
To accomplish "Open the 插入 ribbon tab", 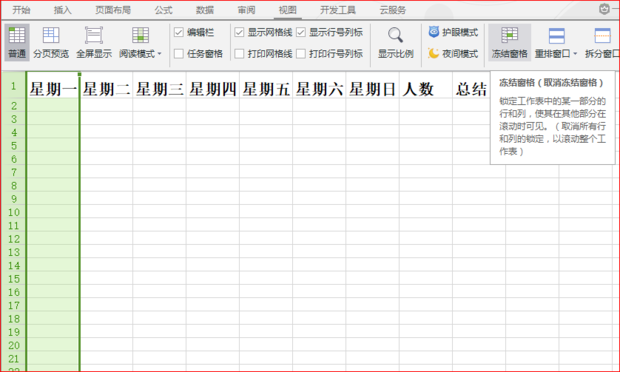I will (x=62, y=10).
